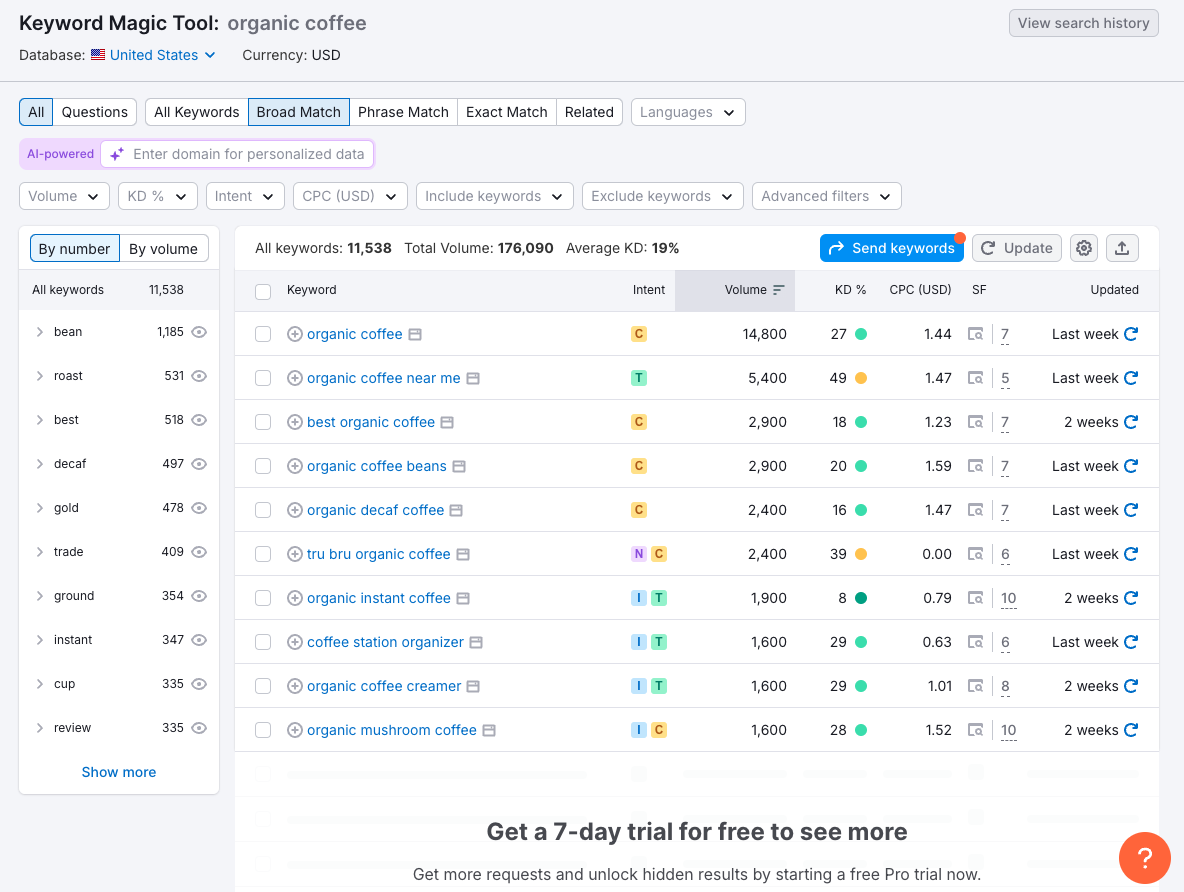This screenshot has width=1184, height=892.
Task: Click the orange KD dot for tru bru
Action: click(860, 554)
